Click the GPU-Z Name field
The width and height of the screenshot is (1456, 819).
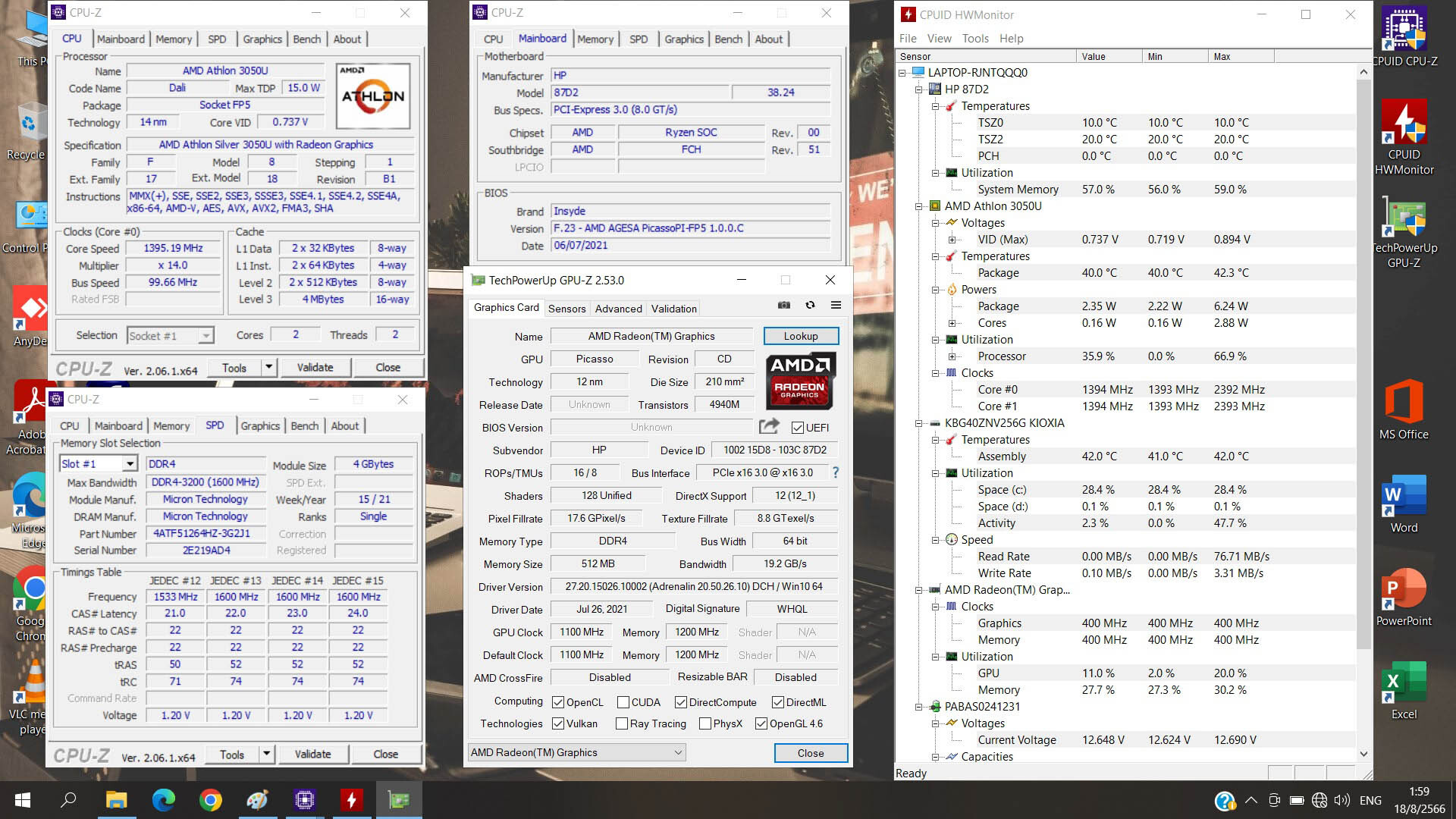click(651, 336)
